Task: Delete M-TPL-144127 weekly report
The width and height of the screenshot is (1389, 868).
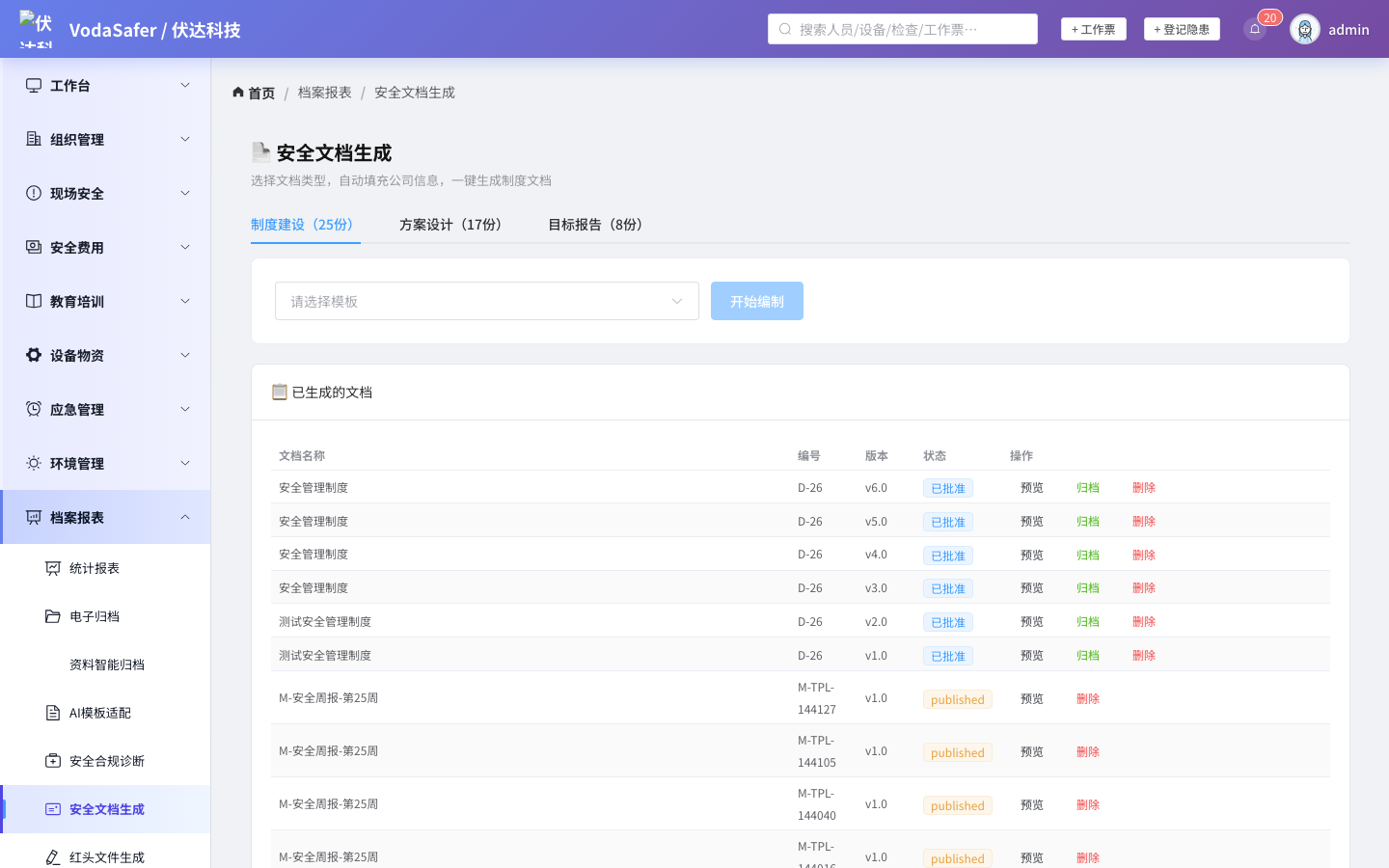Action: [1088, 699]
